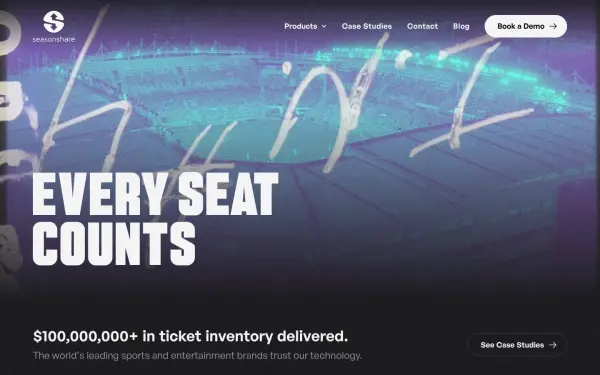The height and width of the screenshot is (375, 600).
Task: Click the Book a Demo button
Action: coord(526,26)
